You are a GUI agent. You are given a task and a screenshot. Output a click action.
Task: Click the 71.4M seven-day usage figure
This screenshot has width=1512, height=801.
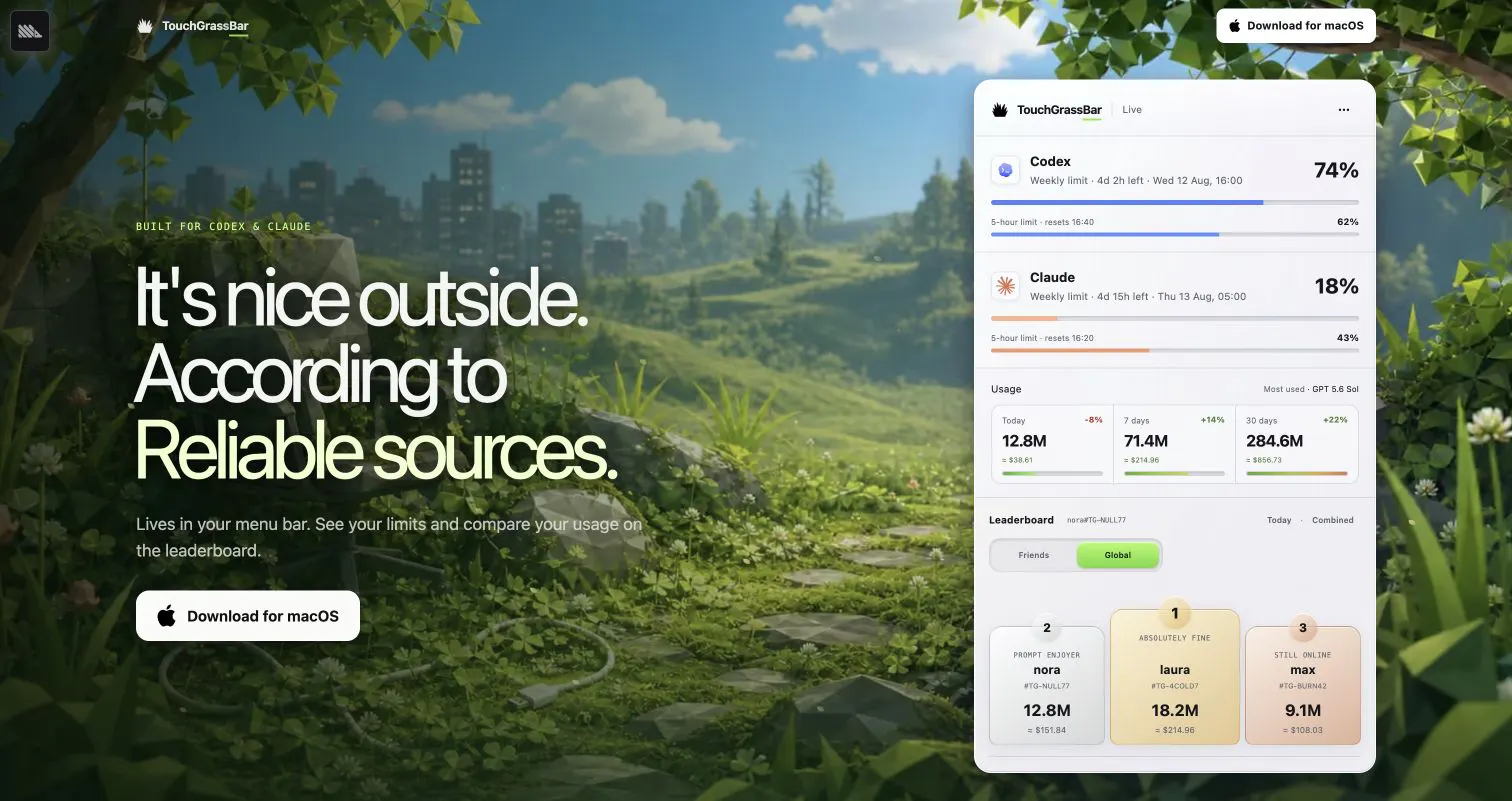(1146, 441)
